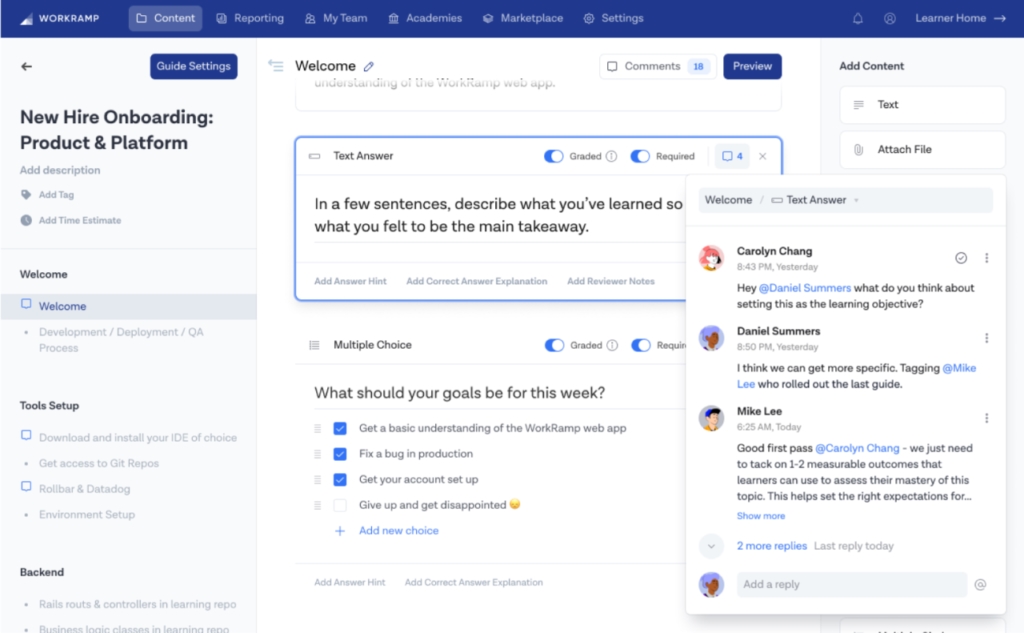Toggle Graded on the Multiple Choice block
1024x633 pixels.
coord(554,345)
